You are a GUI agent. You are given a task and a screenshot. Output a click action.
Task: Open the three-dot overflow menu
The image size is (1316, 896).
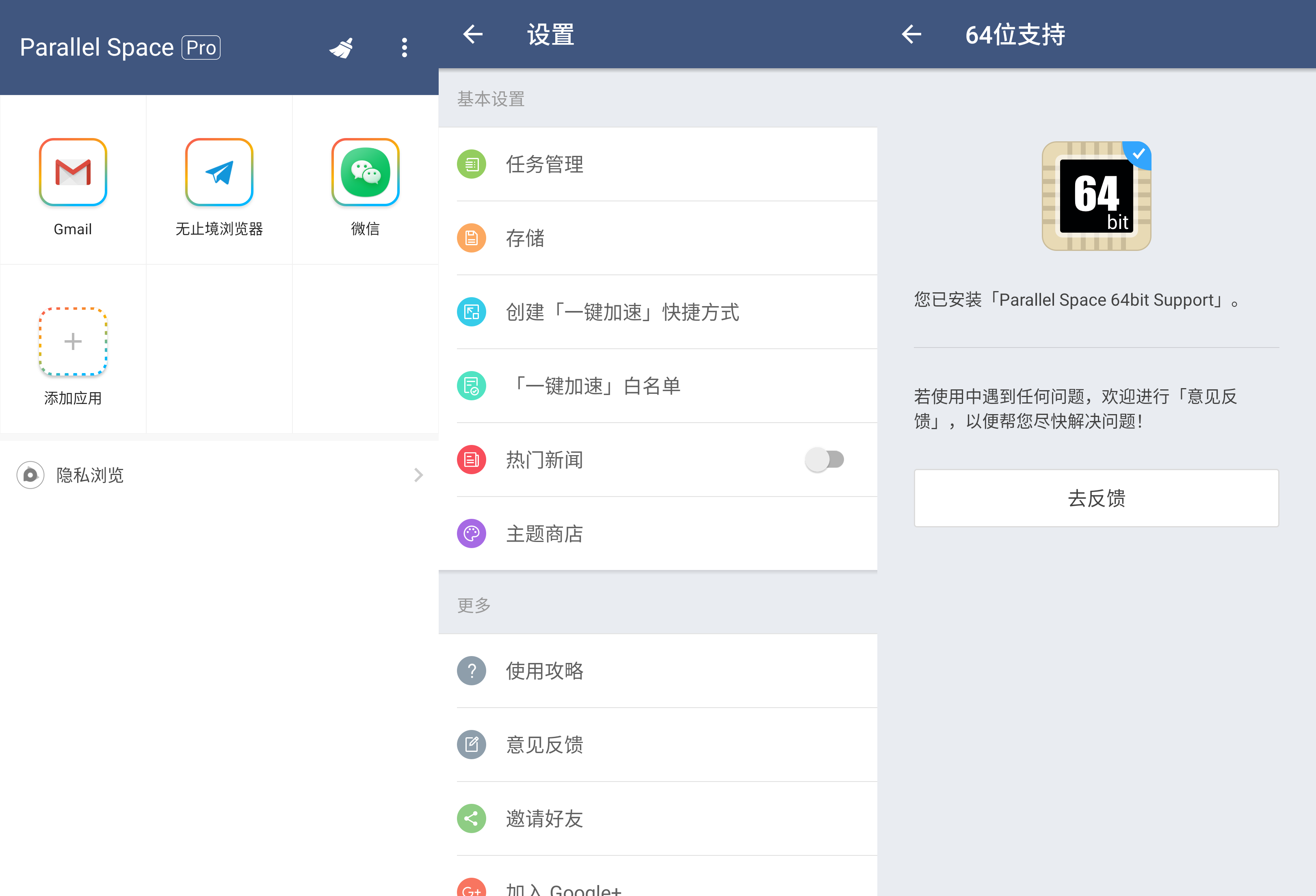404,48
